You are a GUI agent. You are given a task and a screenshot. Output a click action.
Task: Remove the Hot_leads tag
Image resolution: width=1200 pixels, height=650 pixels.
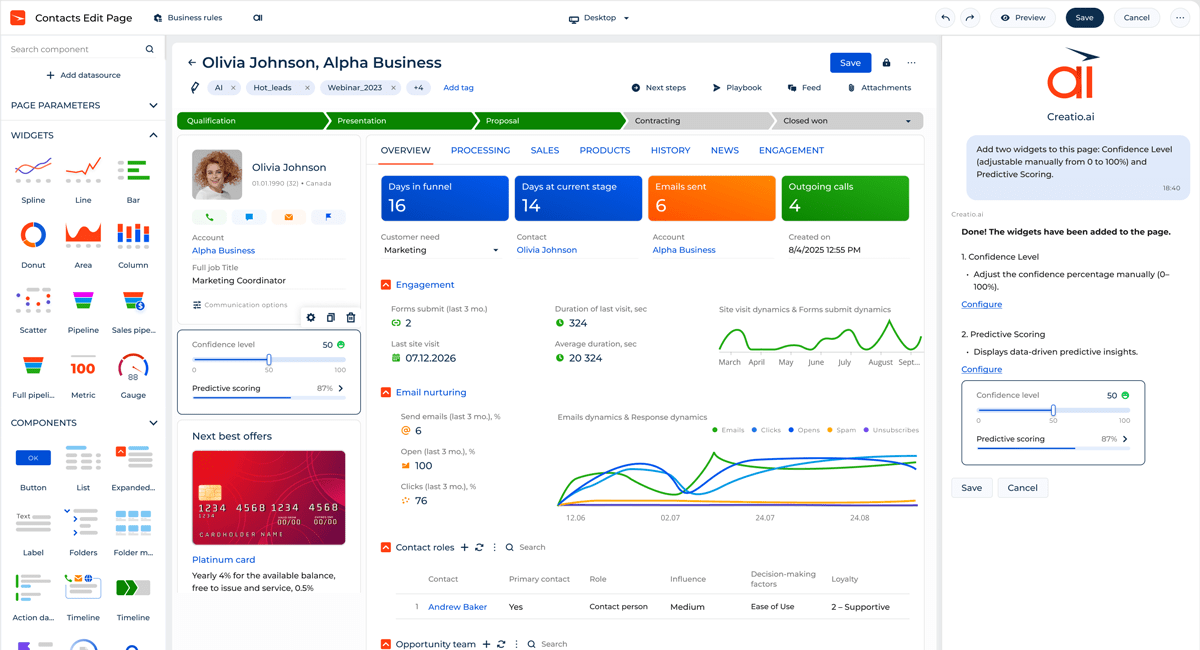tap(307, 88)
